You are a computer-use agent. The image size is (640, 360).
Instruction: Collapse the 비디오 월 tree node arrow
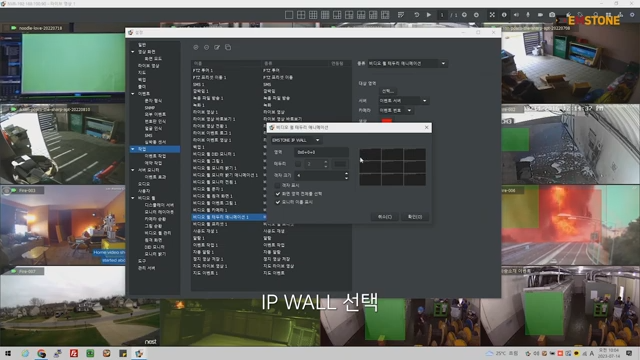[133, 198]
